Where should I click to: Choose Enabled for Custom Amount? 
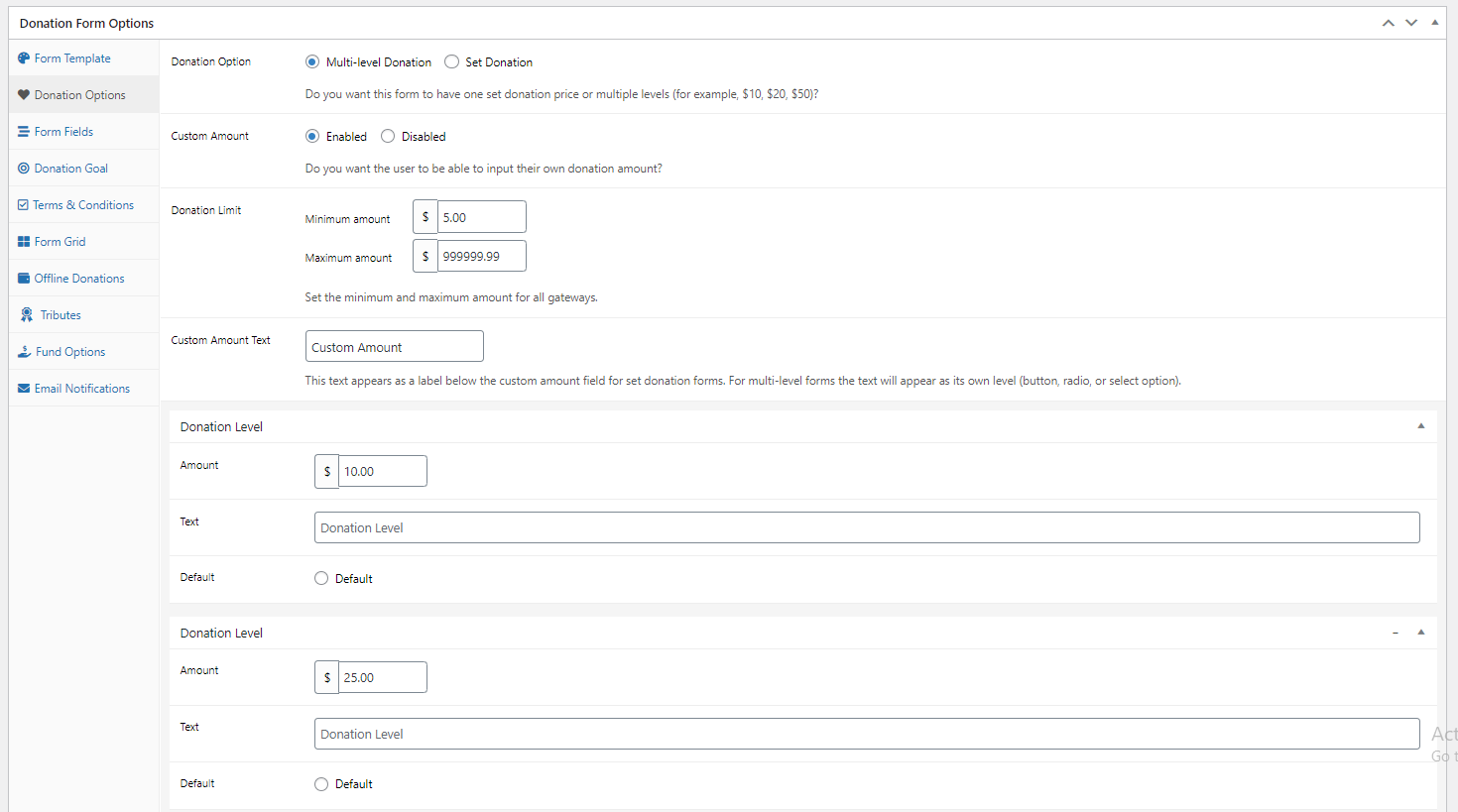tap(312, 136)
